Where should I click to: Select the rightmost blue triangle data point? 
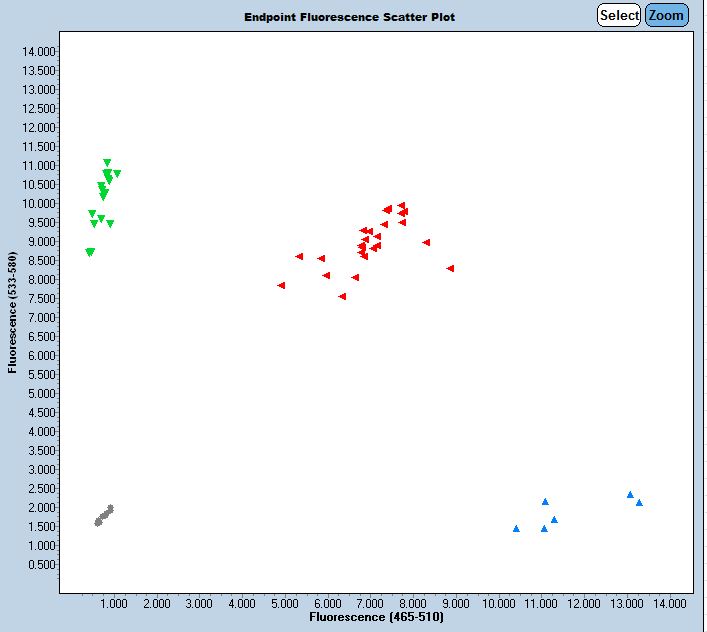[639, 502]
